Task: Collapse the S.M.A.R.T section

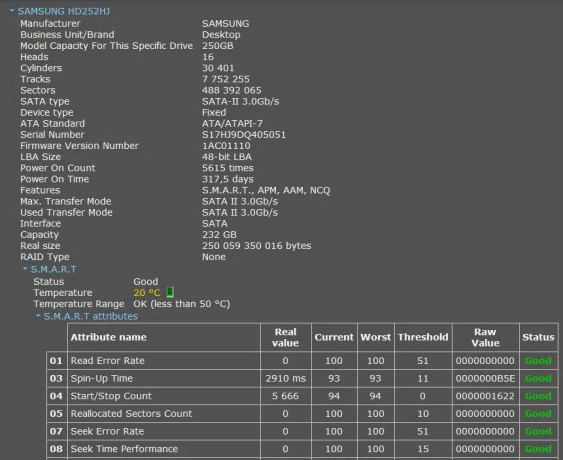Action: pos(25,269)
